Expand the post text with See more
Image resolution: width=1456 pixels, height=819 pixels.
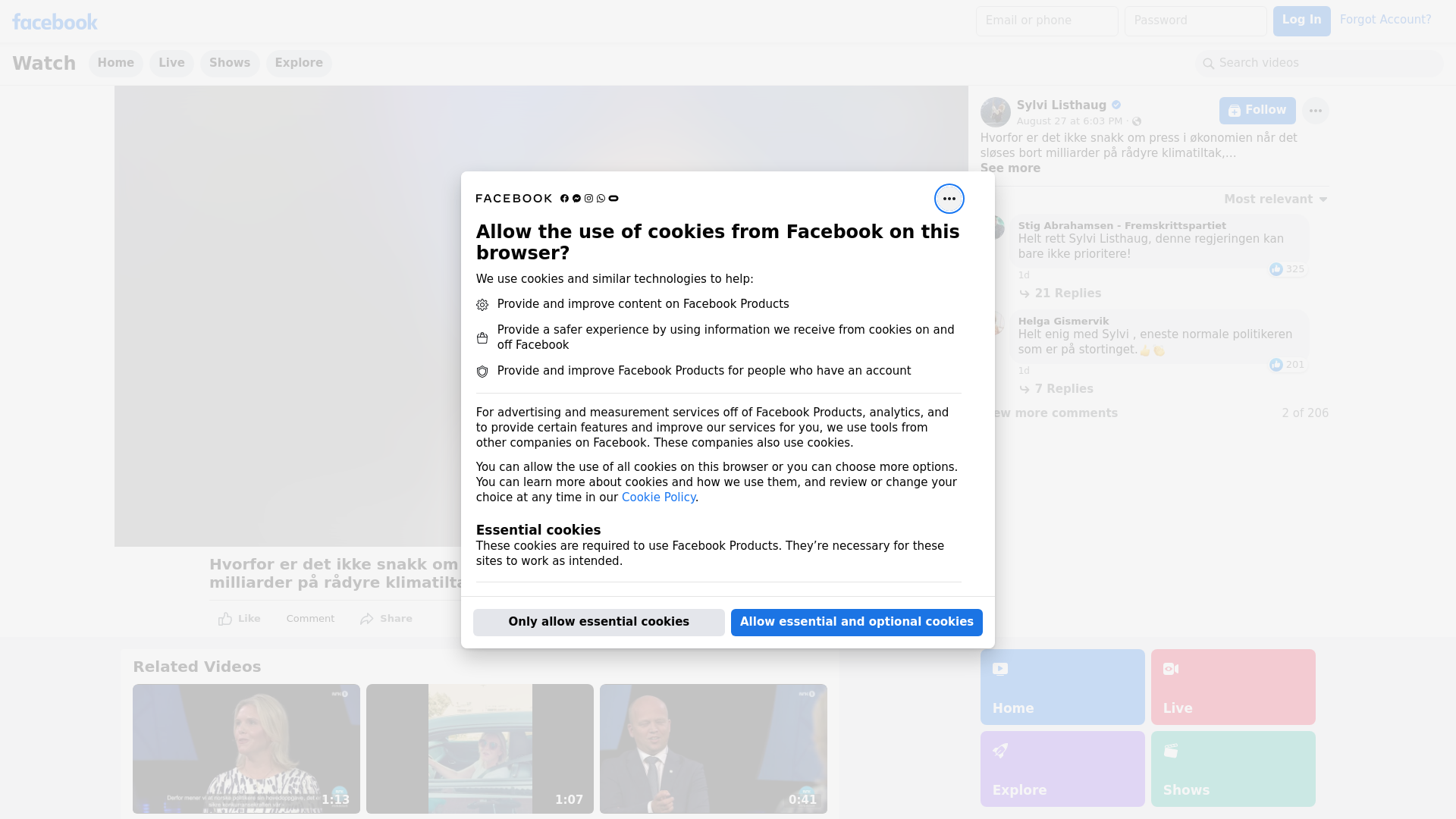tap(1010, 168)
